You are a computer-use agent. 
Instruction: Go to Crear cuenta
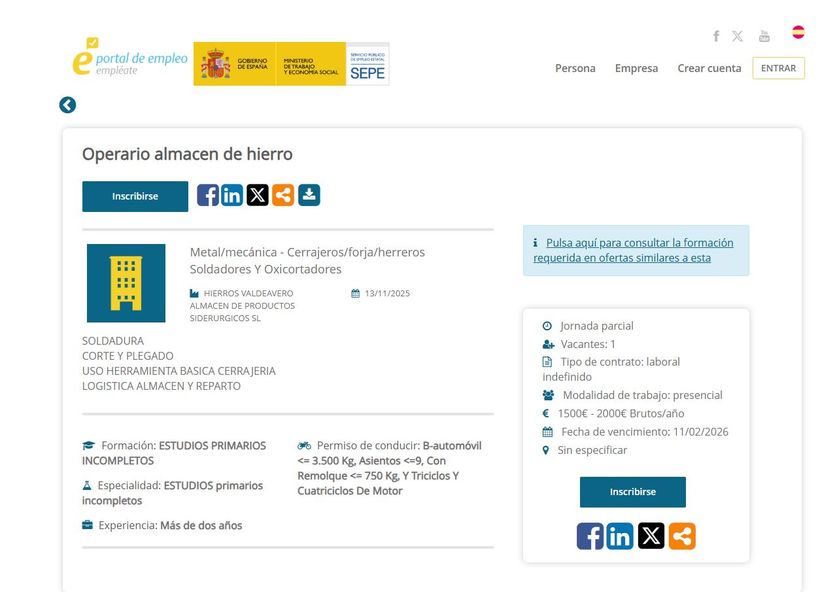click(709, 68)
